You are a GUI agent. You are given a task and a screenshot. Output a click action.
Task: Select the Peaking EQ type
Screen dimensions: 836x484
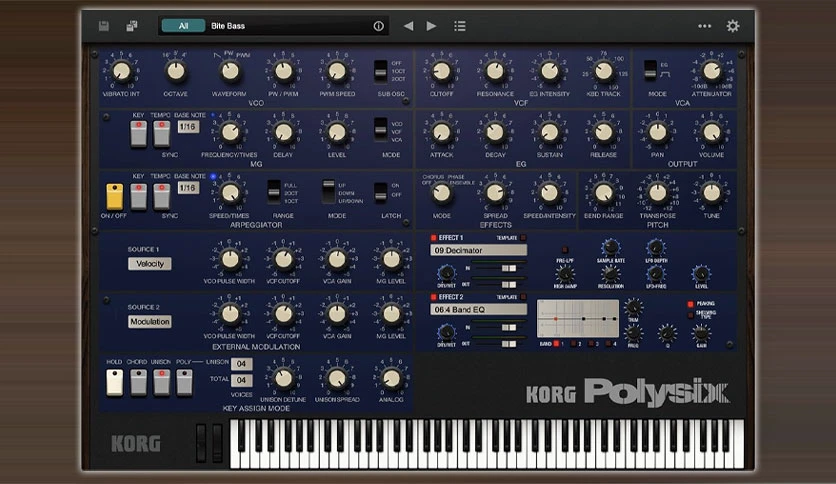[x=691, y=304]
